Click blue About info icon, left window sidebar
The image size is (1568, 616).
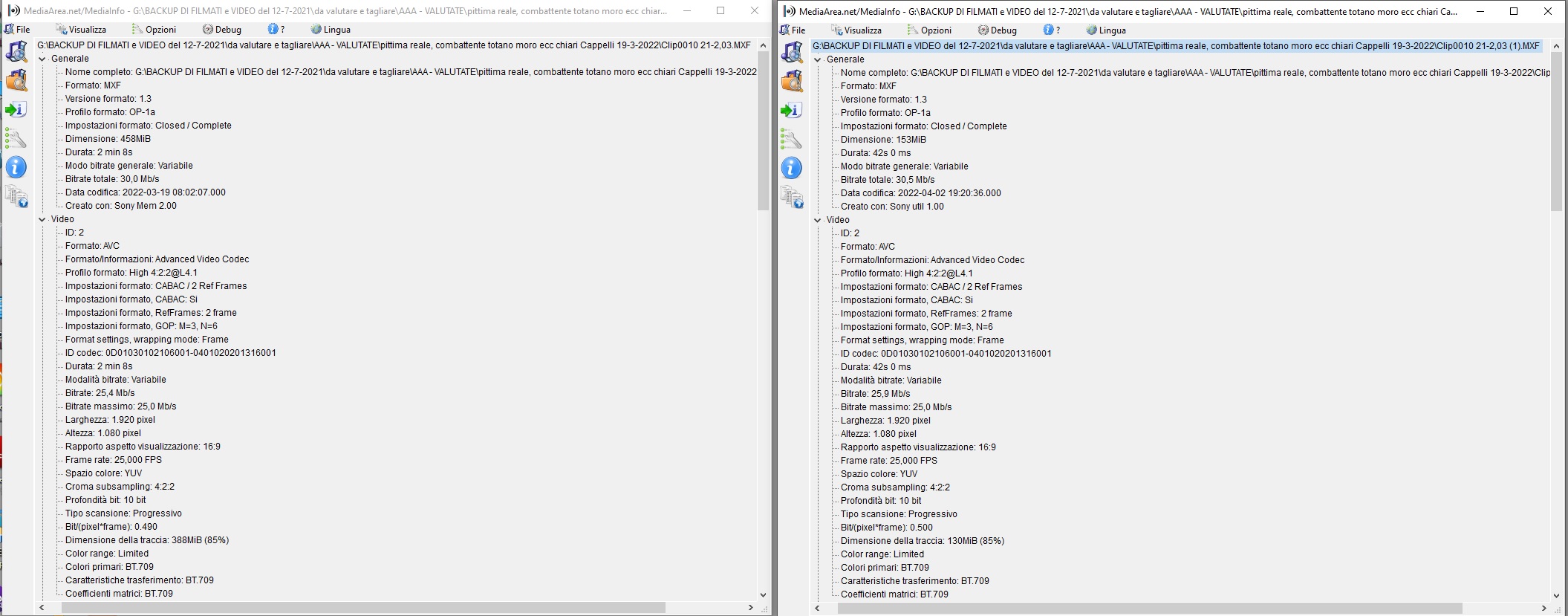(16, 167)
